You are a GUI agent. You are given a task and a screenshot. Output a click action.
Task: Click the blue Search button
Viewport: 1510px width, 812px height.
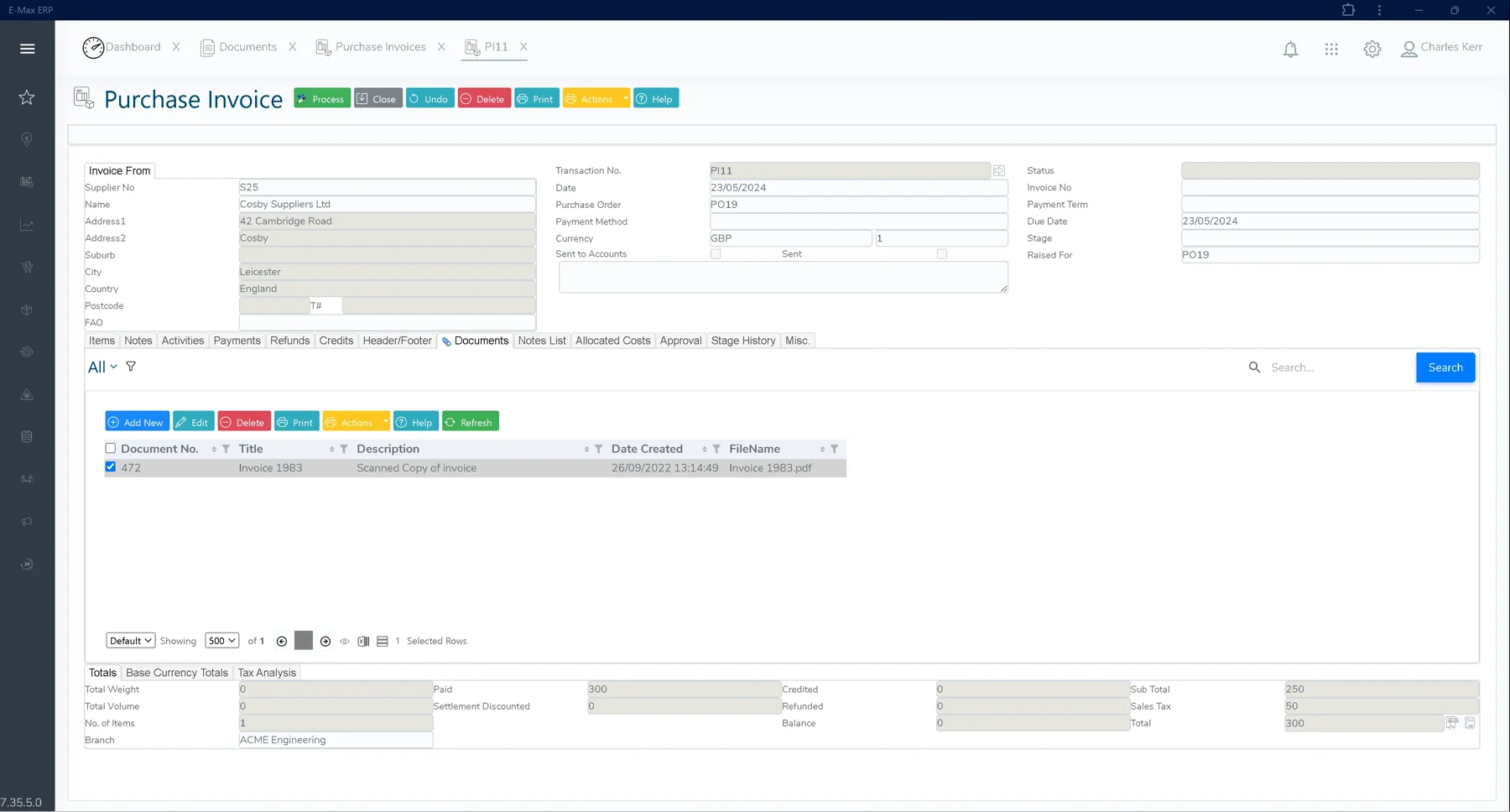coord(1445,367)
